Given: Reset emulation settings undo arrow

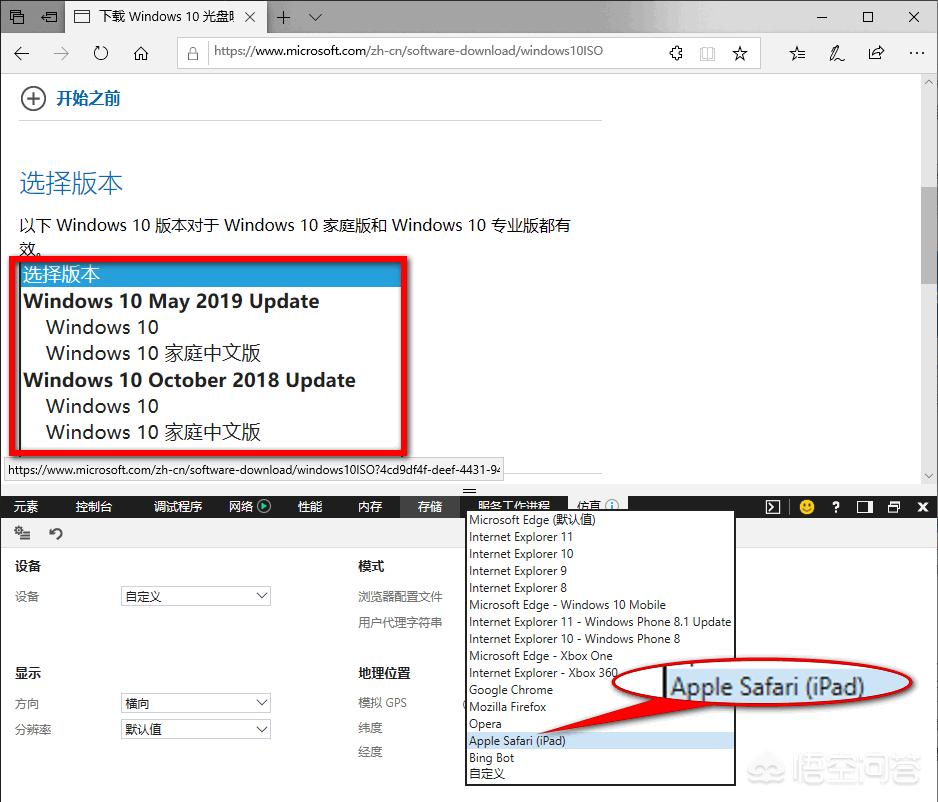Looking at the screenshot, I should point(56,533).
